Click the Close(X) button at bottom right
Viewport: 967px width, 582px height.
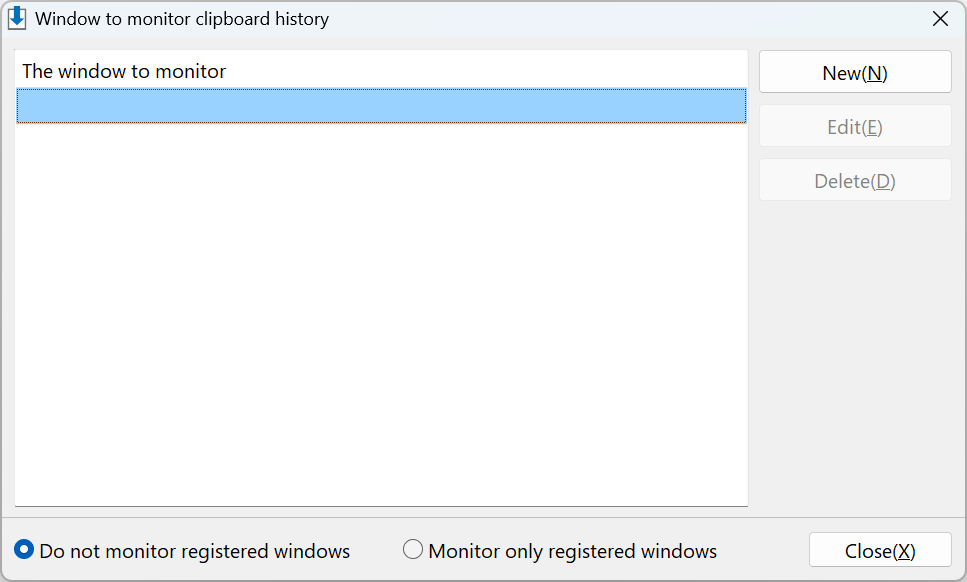[x=880, y=550]
